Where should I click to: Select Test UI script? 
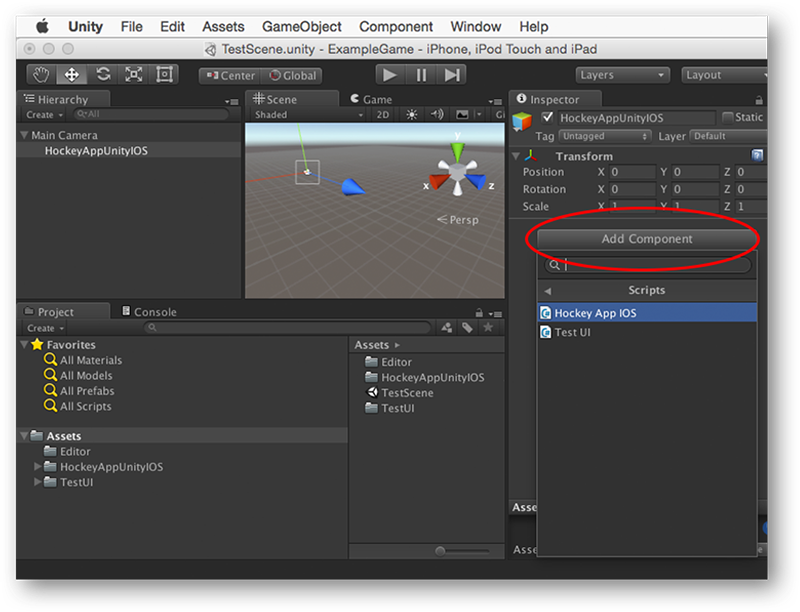647,332
